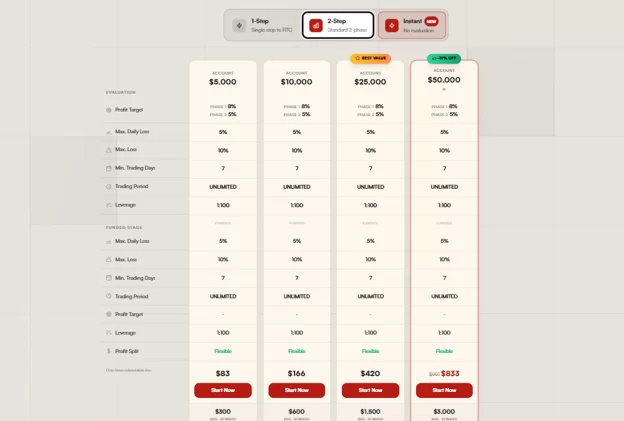Click evaluation 1:100 leverage in $25,000 column
The height and width of the screenshot is (421, 624).
tap(370, 205)
